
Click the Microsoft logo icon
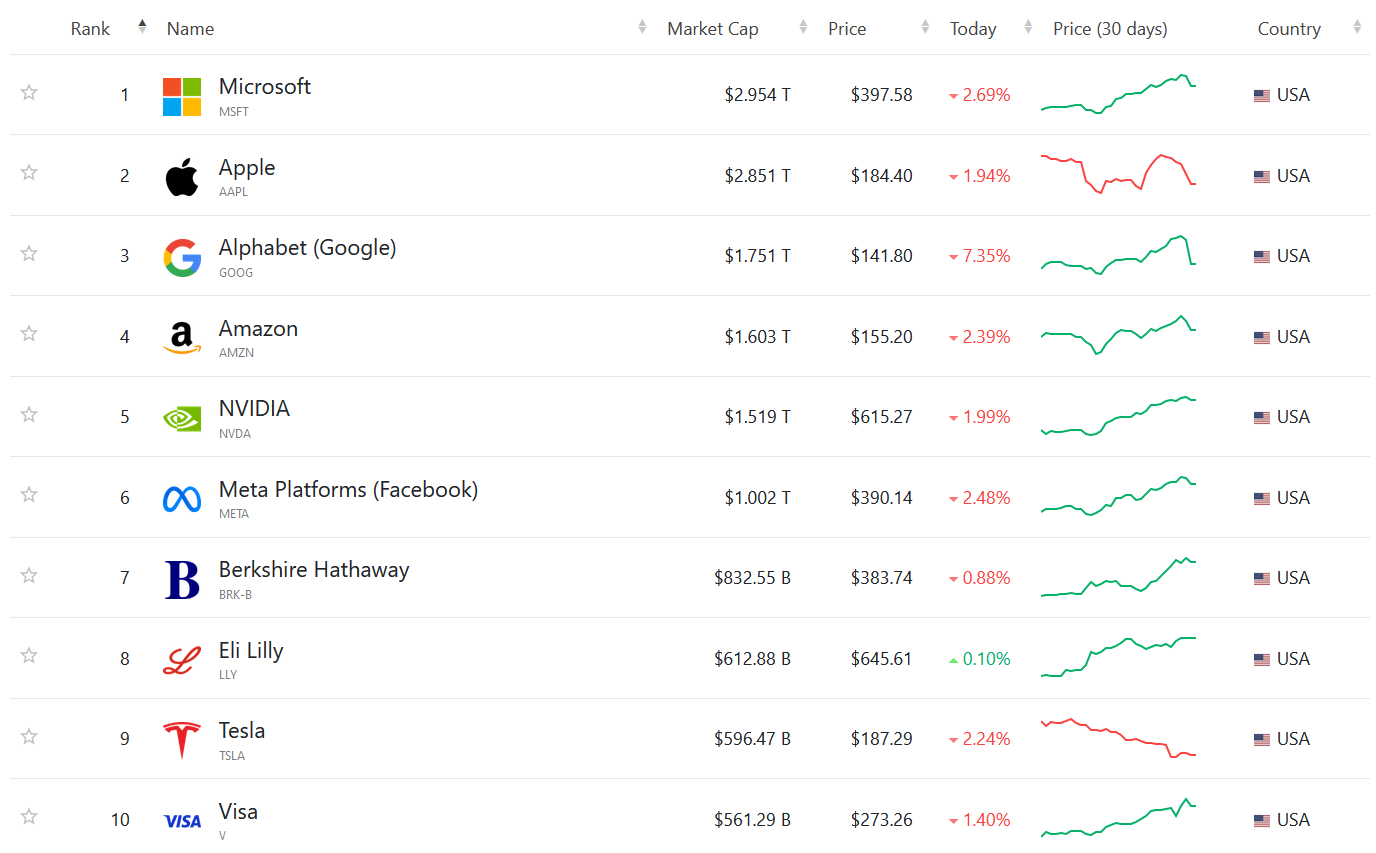pos(182,97)
